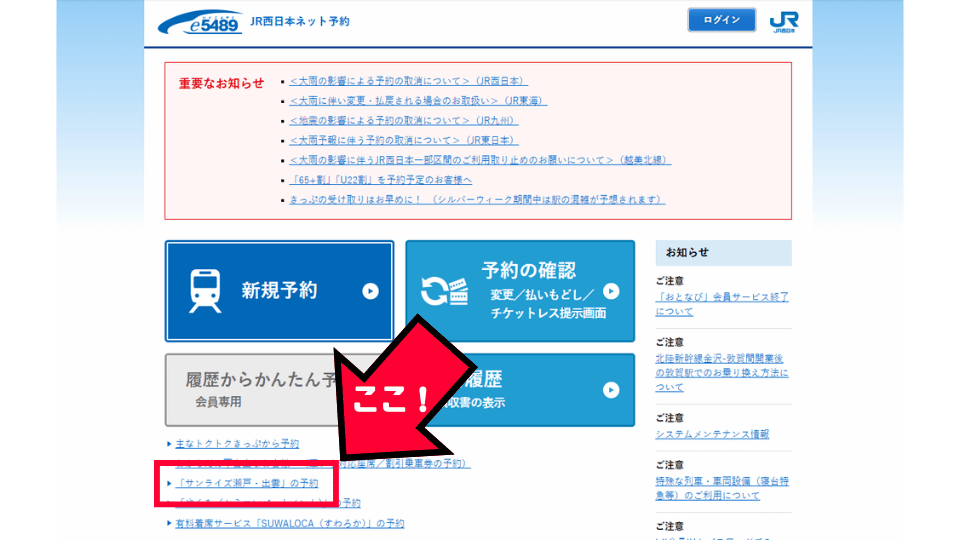Image resolution: width=960 pixels, height=540 pixels.
Task: Open link 大雨の影響による予約の取消について (JR西日本)
Action: point(408,81)
